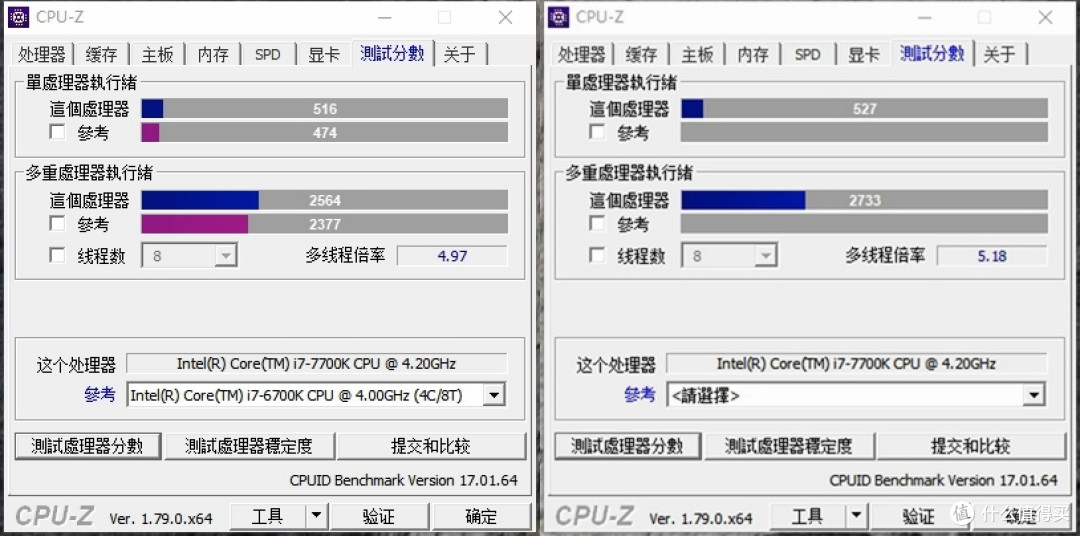This screenshot has width=1080, height=536.
Task: Open <請選擇> reference dropdown in right window
Action: (1033, 395)
